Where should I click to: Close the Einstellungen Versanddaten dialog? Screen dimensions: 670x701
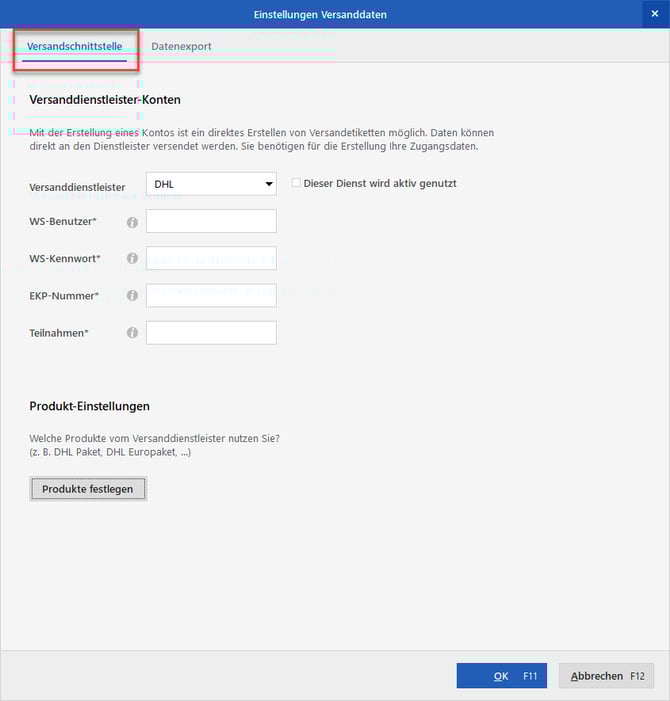(x=655, y=13)
